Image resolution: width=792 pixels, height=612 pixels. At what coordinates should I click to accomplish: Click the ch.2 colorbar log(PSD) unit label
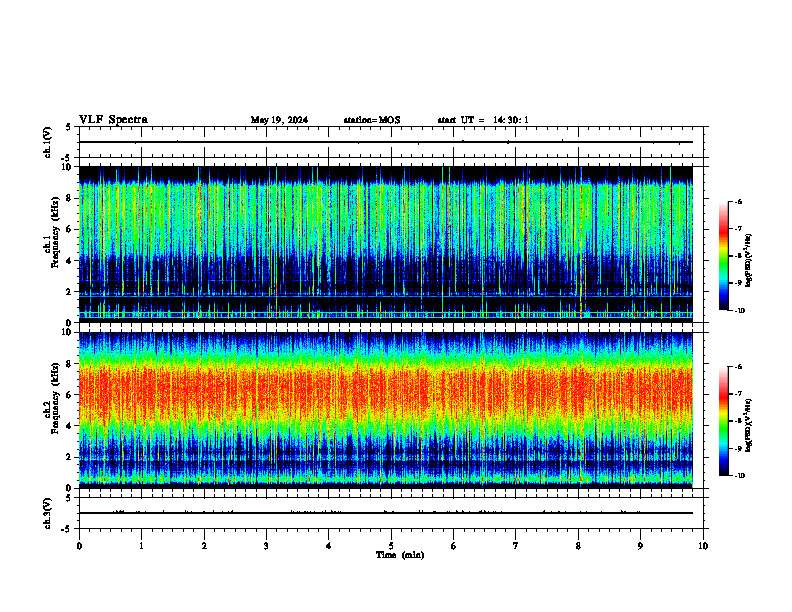(749, 426)
